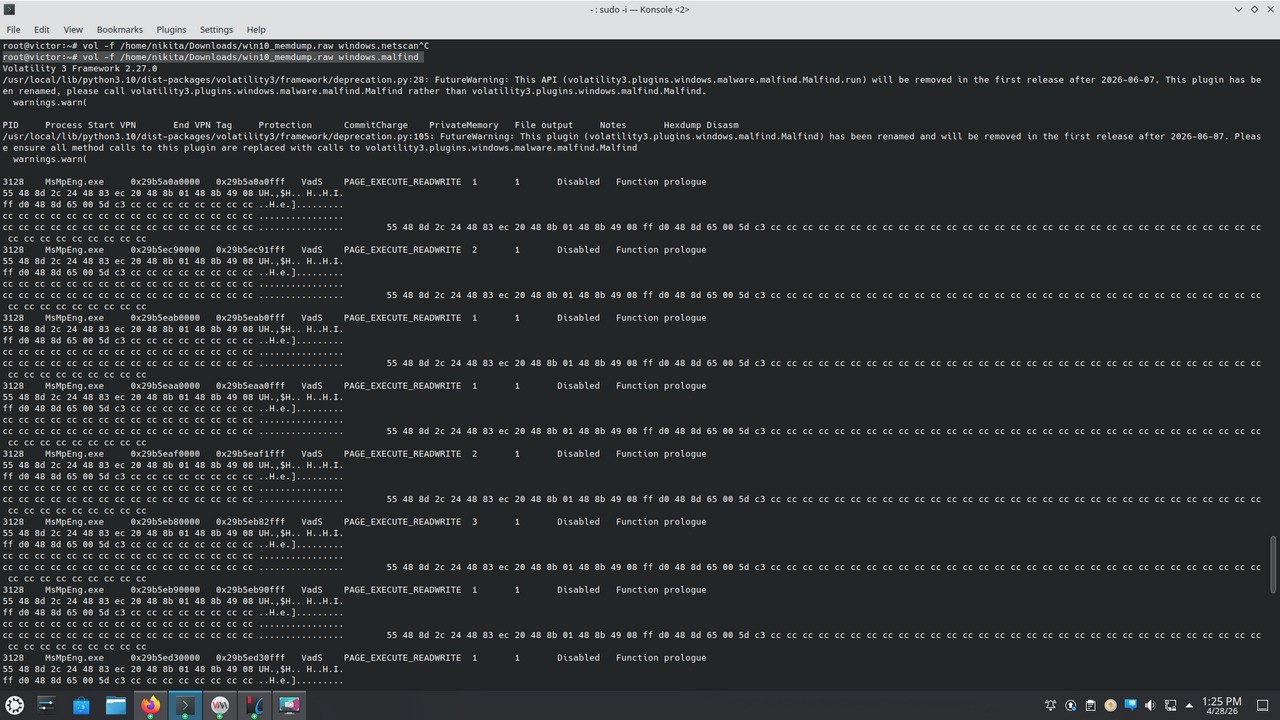Viewport: 1280px width, 720px height.
Task: Click start address 0x29b5eaf0000
Action: pyautogui.click(x=165, y=454)
